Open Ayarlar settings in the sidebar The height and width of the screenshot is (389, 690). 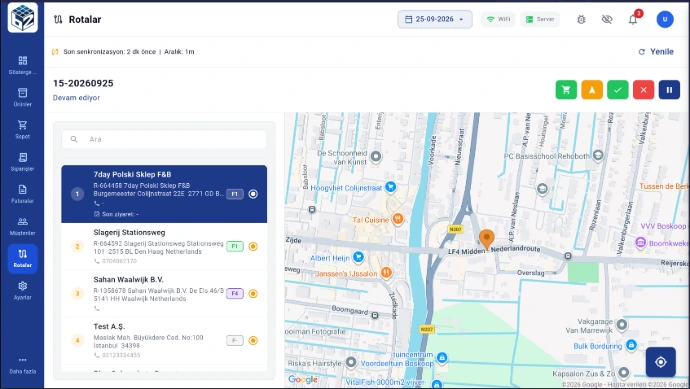[x=22, y=290]
